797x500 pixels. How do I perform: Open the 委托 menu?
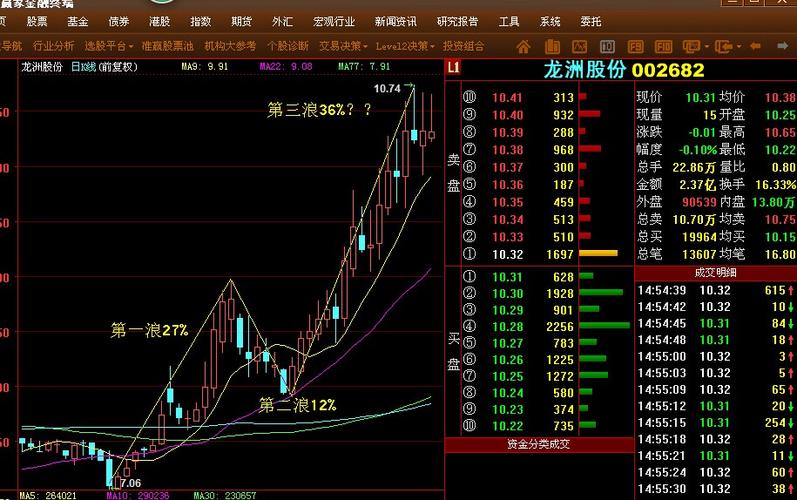click(x=591, y=21)
